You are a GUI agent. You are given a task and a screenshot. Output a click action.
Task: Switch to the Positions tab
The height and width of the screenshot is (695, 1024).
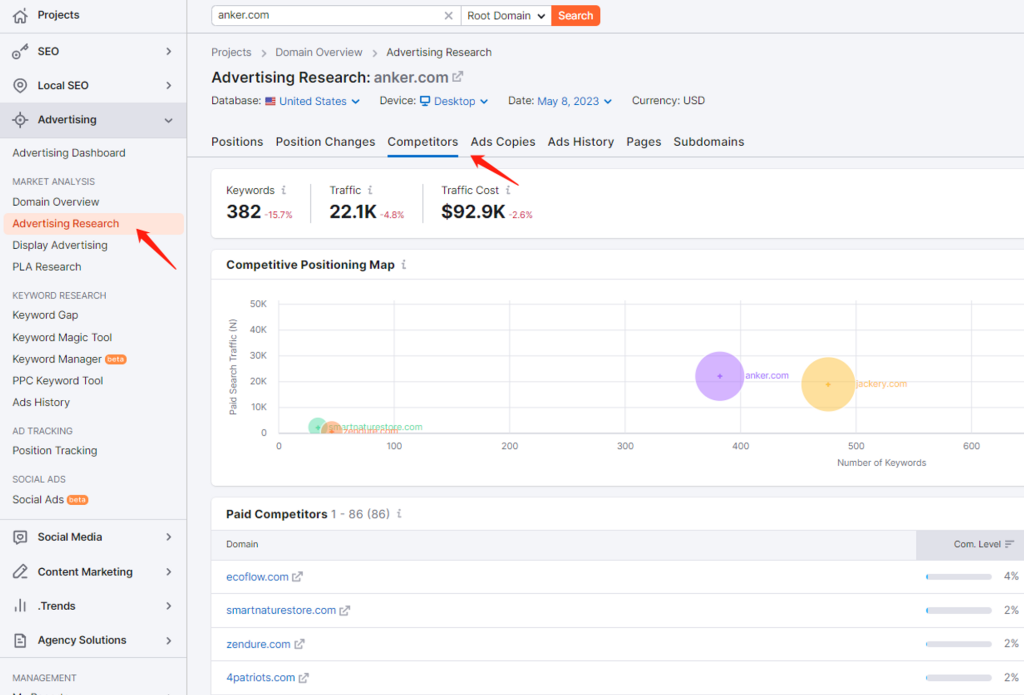click(237, 142)
